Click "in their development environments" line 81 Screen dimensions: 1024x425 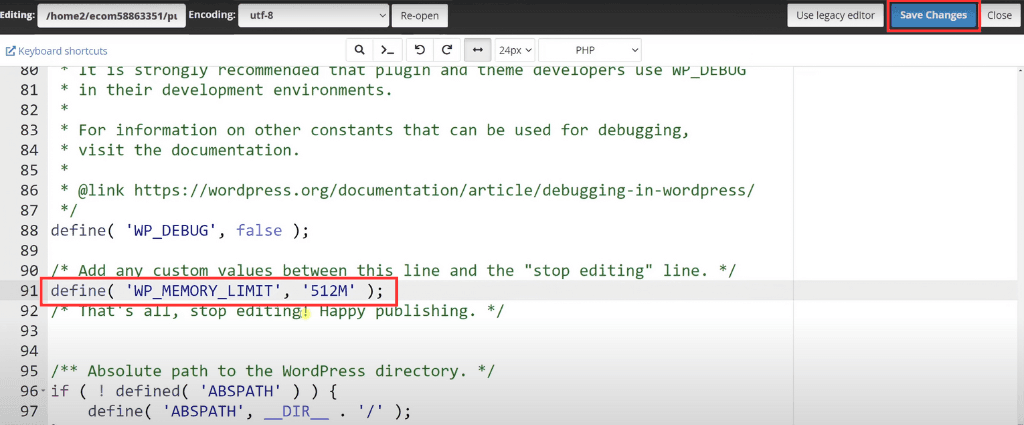click(x=236, y=90)
